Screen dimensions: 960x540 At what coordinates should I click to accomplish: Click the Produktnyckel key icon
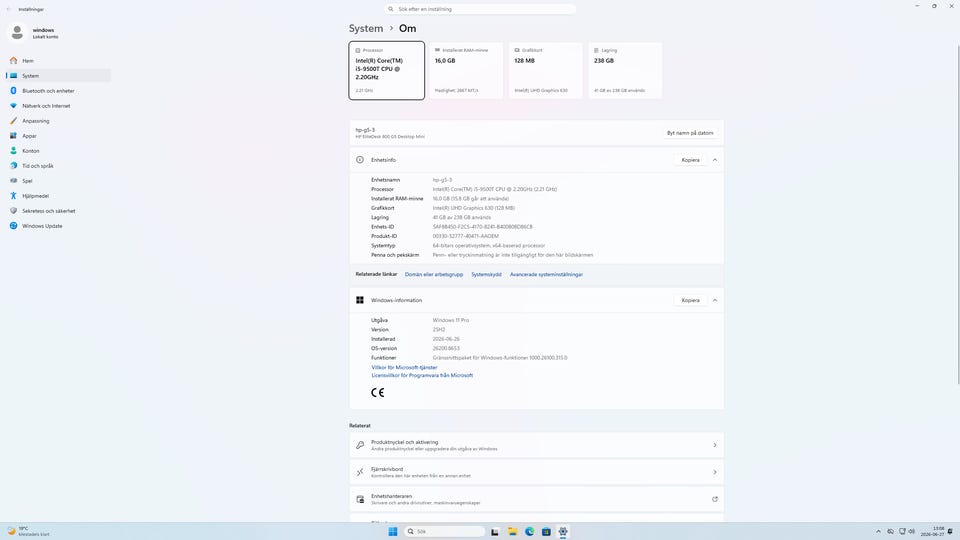(360, 445)
